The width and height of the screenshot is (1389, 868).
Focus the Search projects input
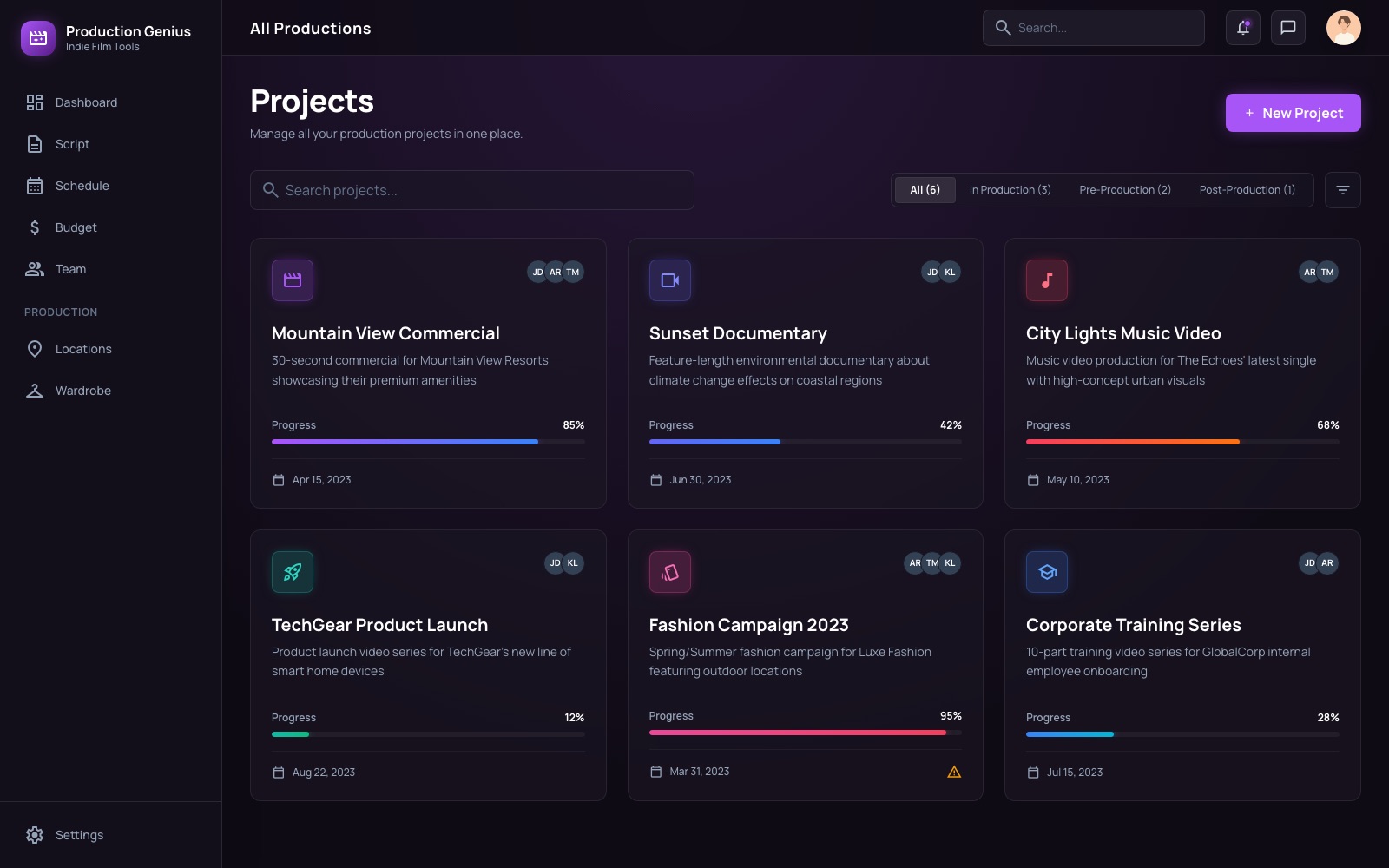point(472,190)
